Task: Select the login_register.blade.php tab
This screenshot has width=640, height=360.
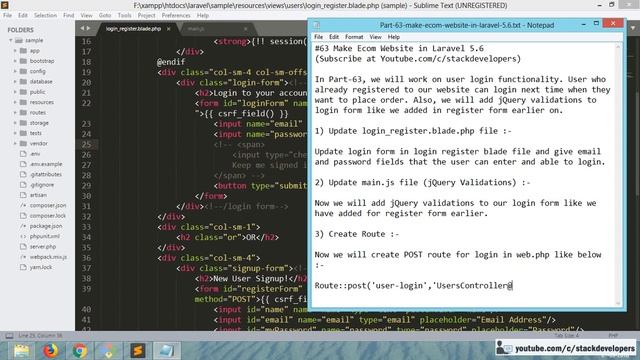Action: click(133, 29)
